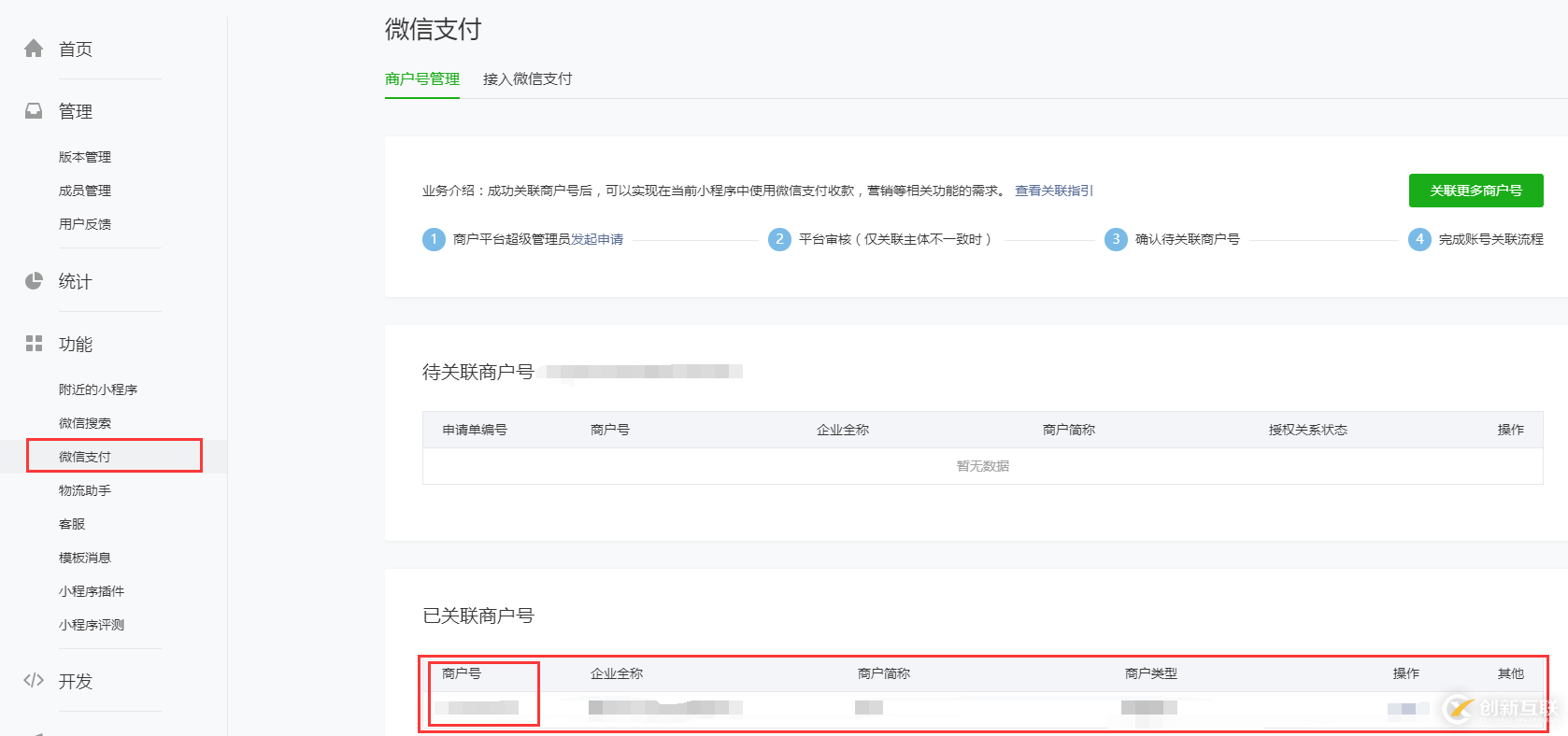The height and width of the screenshot is (736, 1568).
Task: Open 微信搜索 in the sidebar
Action: 85,423
